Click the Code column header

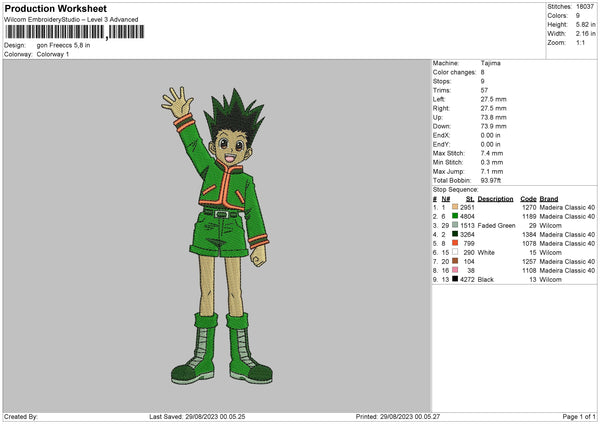tap(529, 198)
